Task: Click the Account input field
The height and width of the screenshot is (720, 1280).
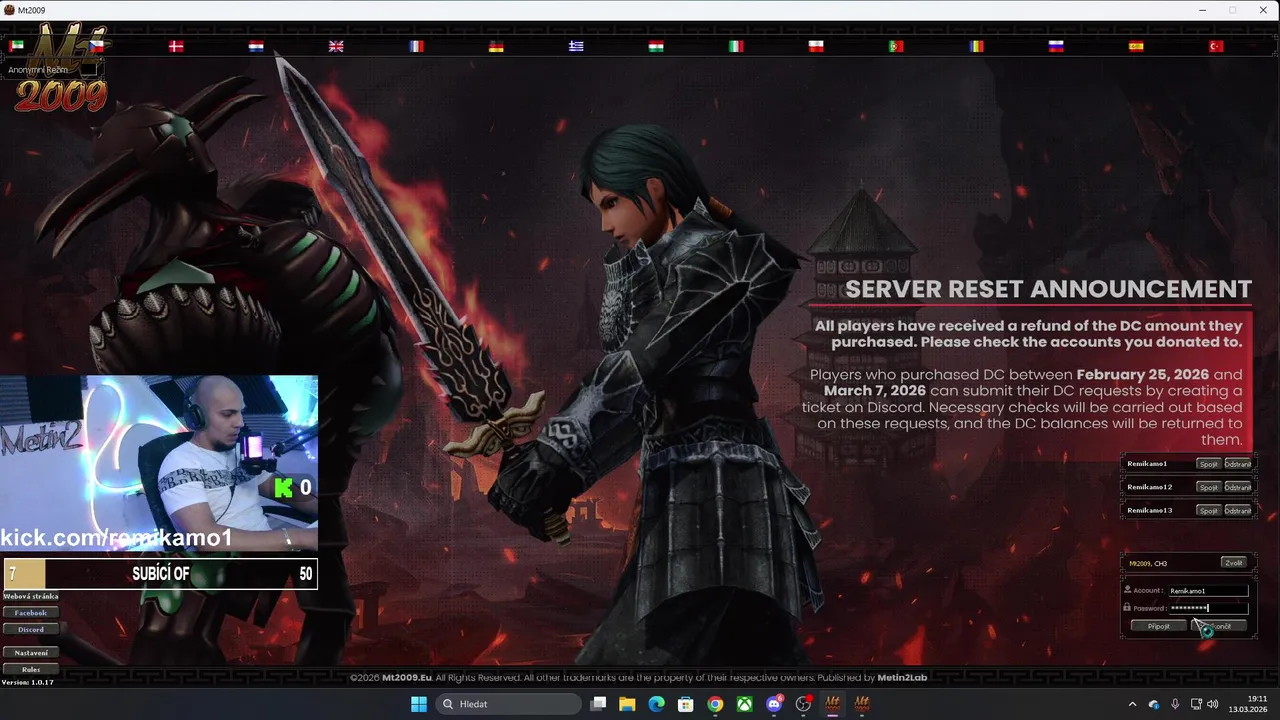Action: pyautogui.click(x=1208, y=590)
